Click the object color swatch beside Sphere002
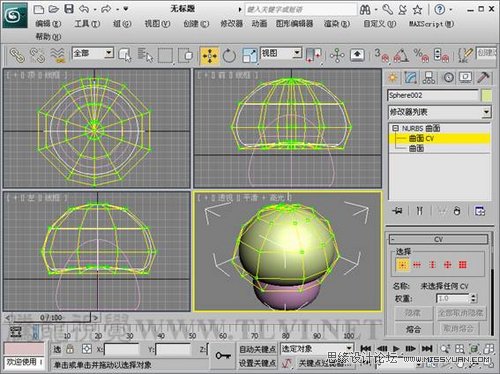 [486, 95]
